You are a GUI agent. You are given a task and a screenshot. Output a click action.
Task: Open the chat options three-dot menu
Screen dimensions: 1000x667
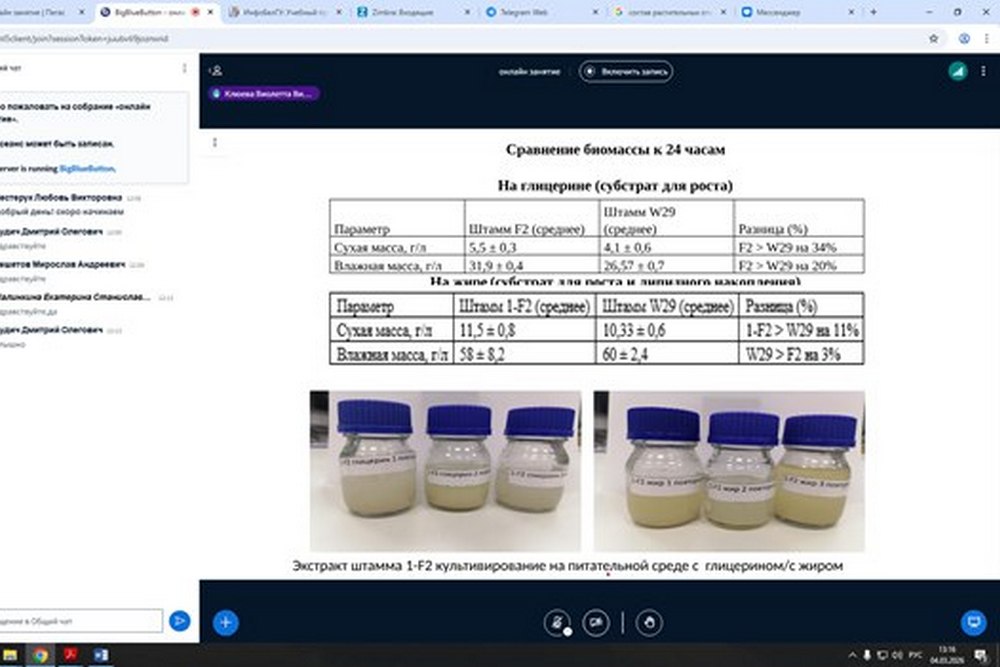click(x=184, y=68)
